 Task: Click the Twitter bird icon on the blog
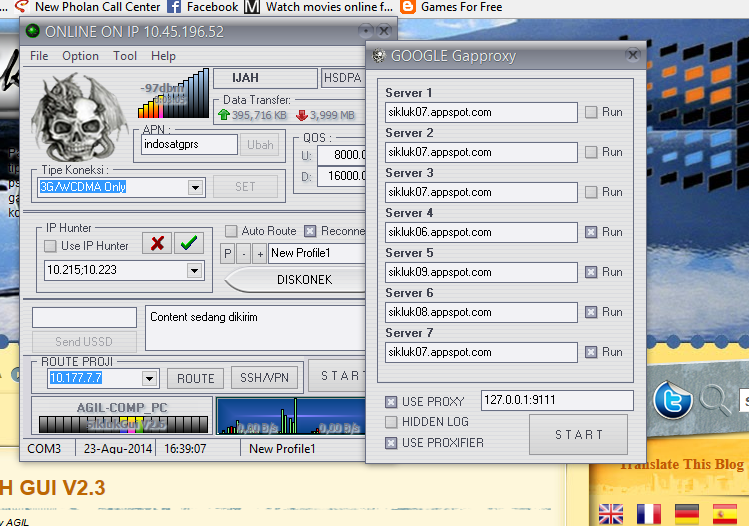673,400
